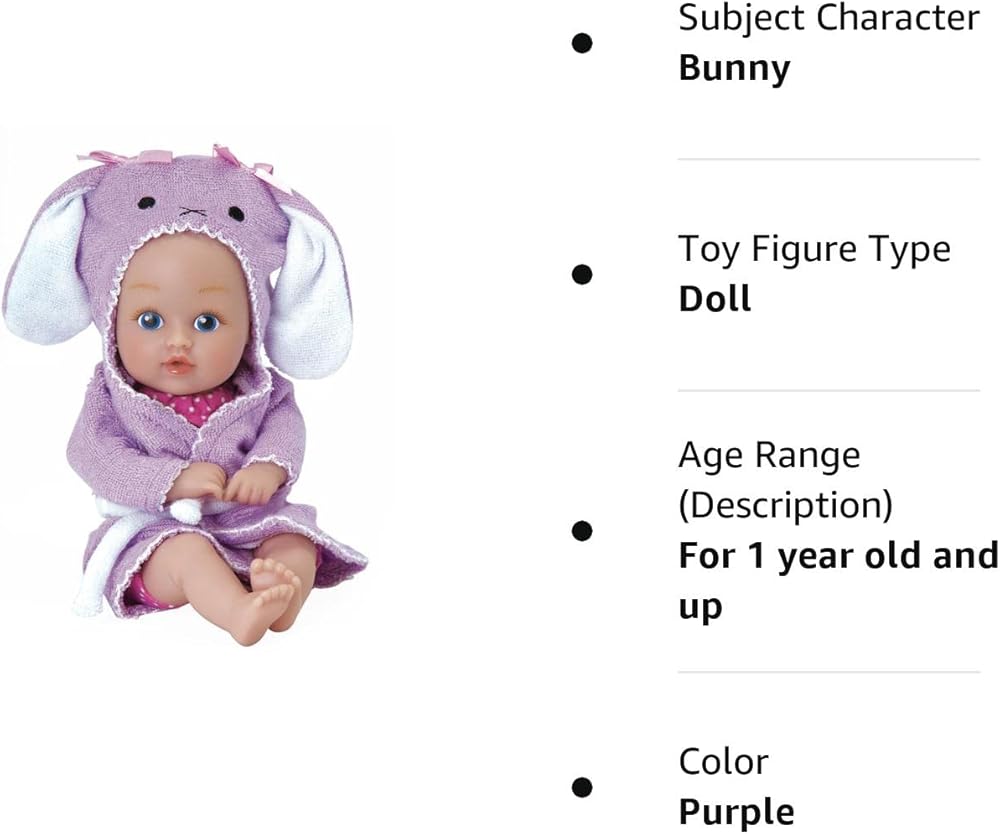Click the bullet beside Subject Character
Viewport: 1000px width, 834px height.
[x=582, y=43]
